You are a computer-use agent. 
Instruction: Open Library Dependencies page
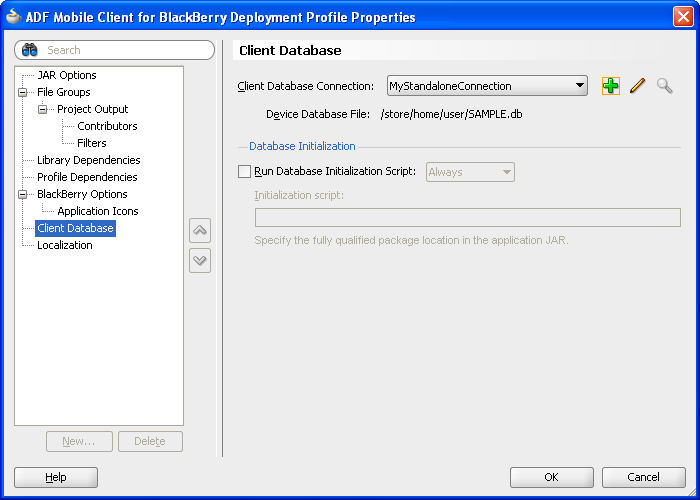[x=88, y=160]
